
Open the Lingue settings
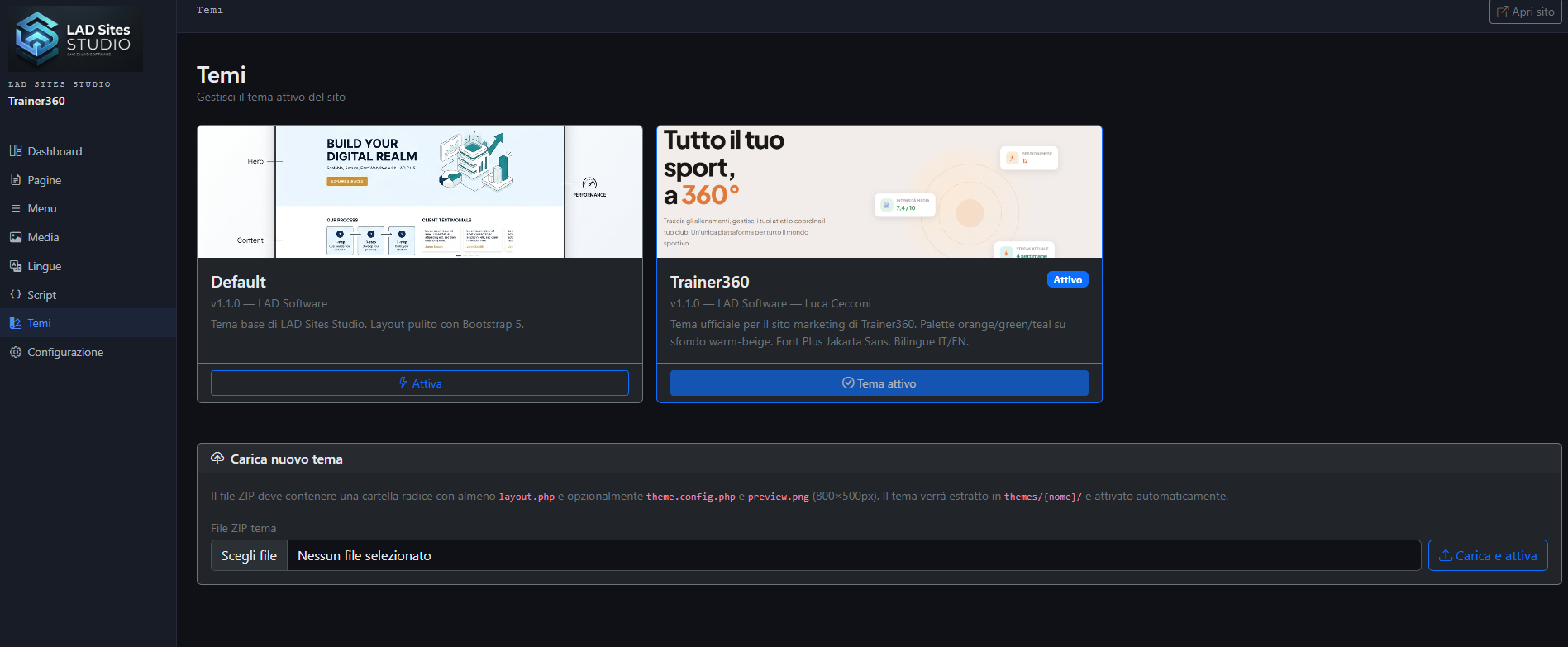point(88,266)
